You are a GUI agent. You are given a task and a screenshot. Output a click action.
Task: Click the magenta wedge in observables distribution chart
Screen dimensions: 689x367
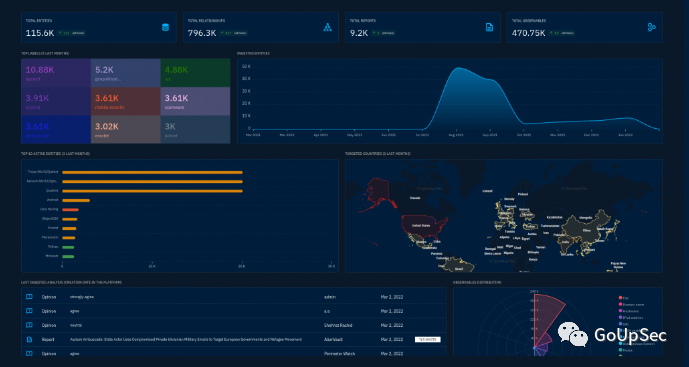coord(543,341)
